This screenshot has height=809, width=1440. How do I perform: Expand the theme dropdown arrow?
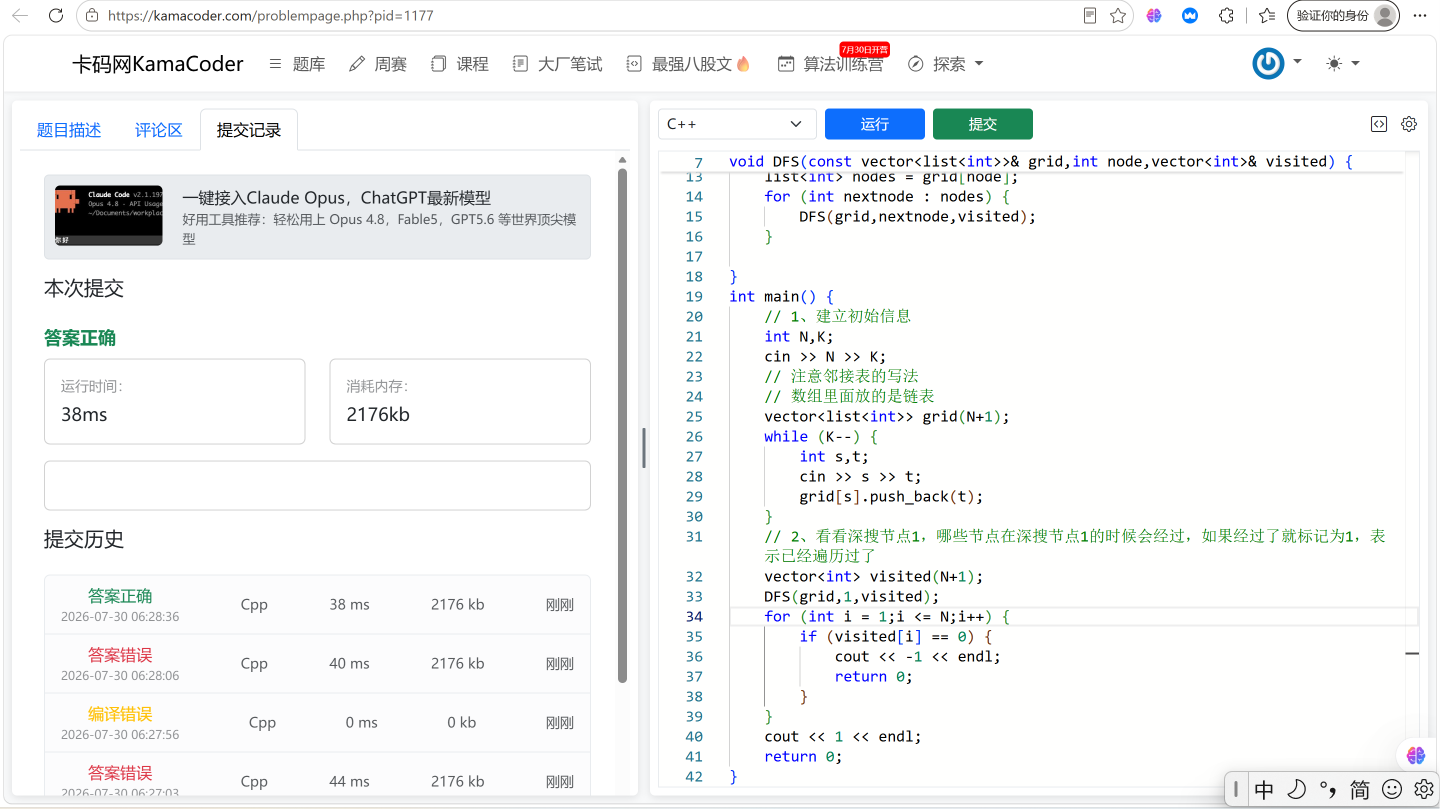(1356, 63)
